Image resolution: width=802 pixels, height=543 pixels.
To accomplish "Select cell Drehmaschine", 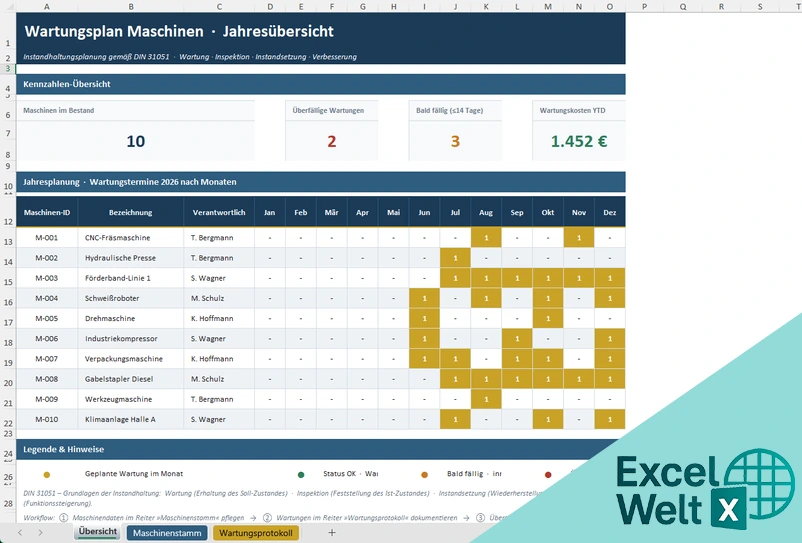I will tap(130, 319).
